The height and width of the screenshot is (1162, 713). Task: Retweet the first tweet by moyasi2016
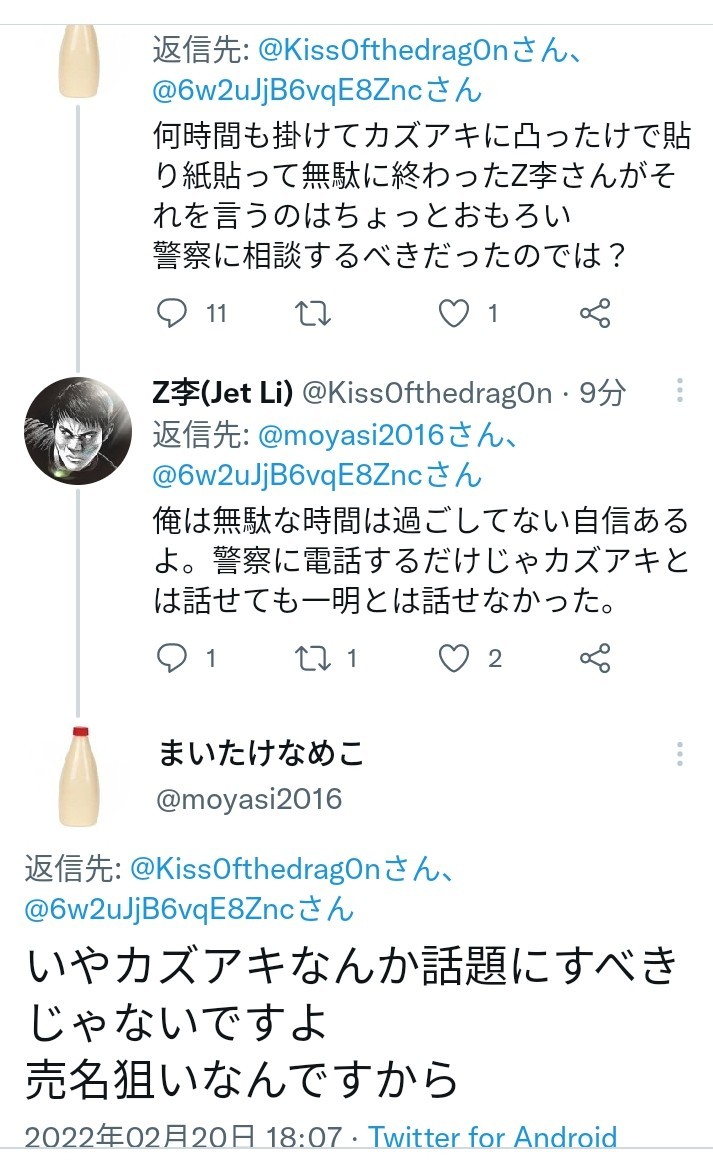[x=314, y=314]
